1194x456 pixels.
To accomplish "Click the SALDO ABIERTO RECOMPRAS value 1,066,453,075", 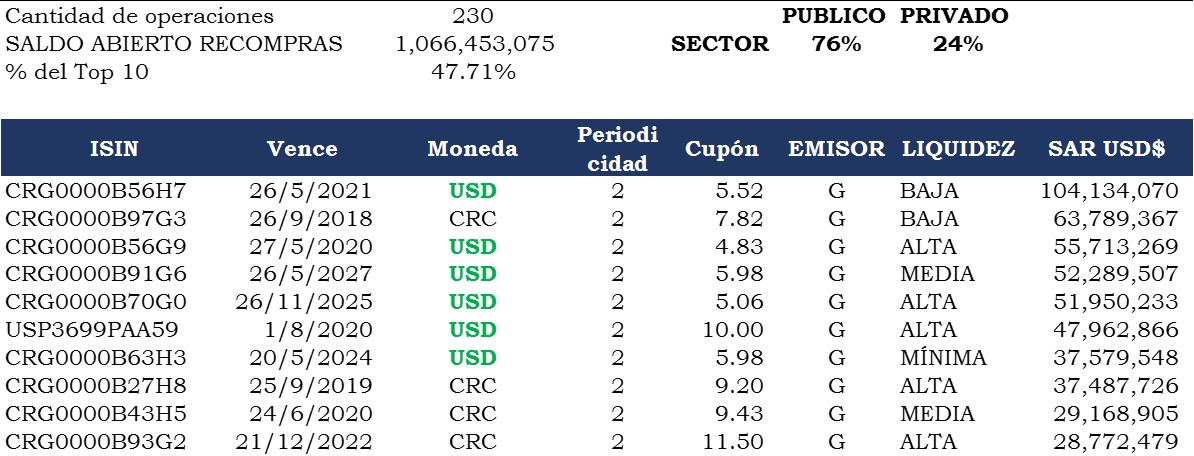I will [x=475, y=44].
